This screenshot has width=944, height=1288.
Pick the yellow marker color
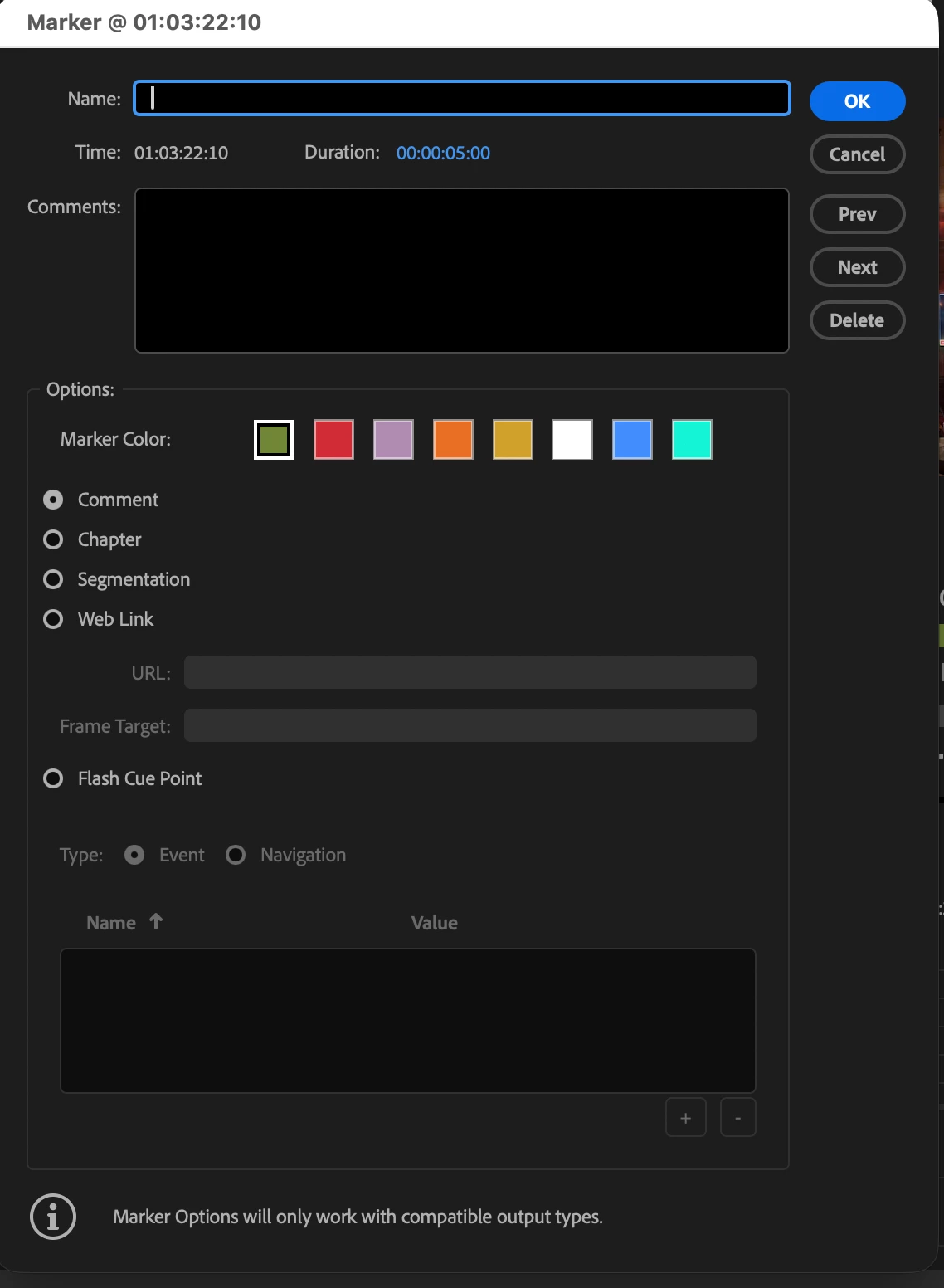pyautogui.click(x=513, y=440)
